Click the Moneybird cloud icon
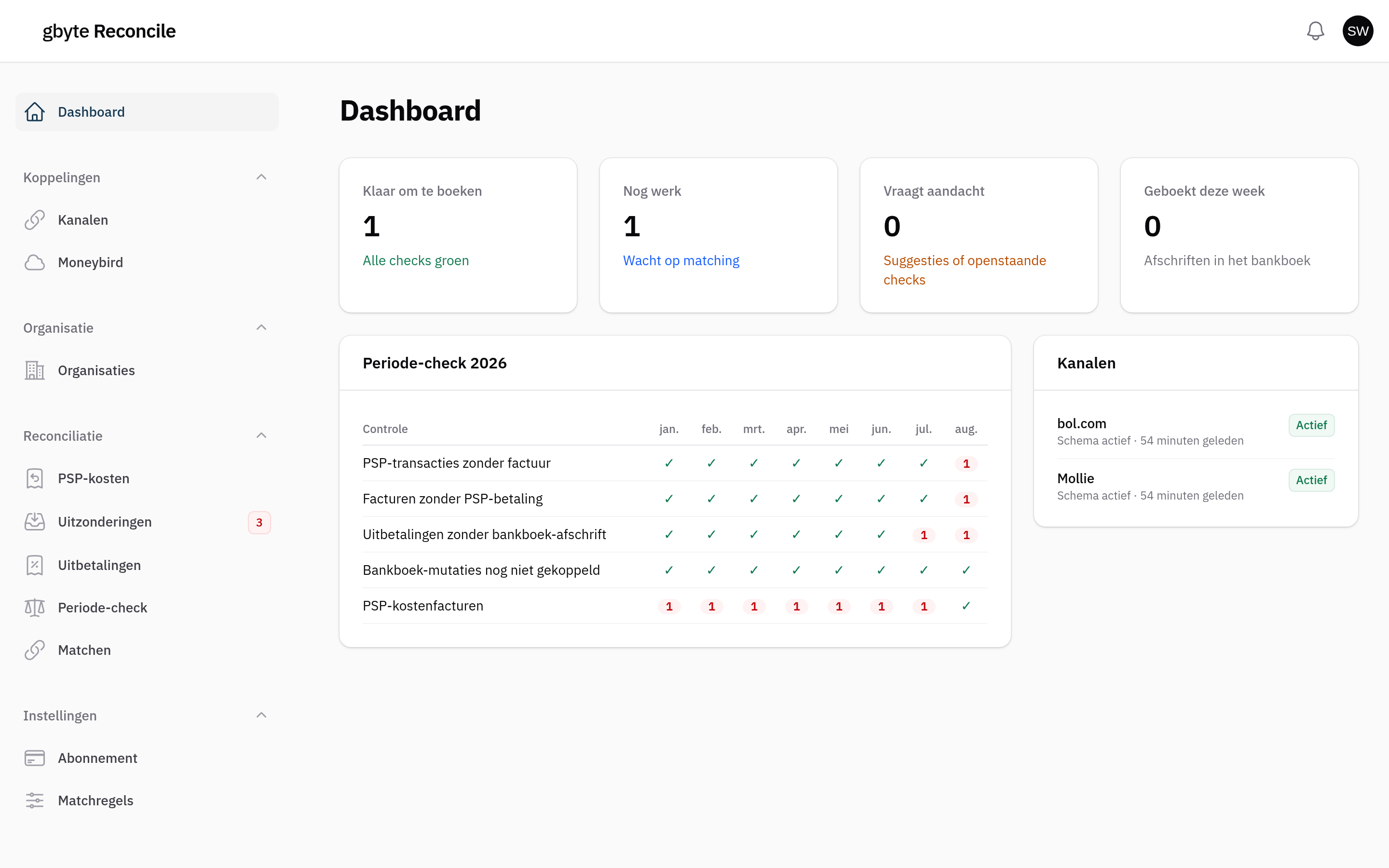 click(x=34, y=262)
